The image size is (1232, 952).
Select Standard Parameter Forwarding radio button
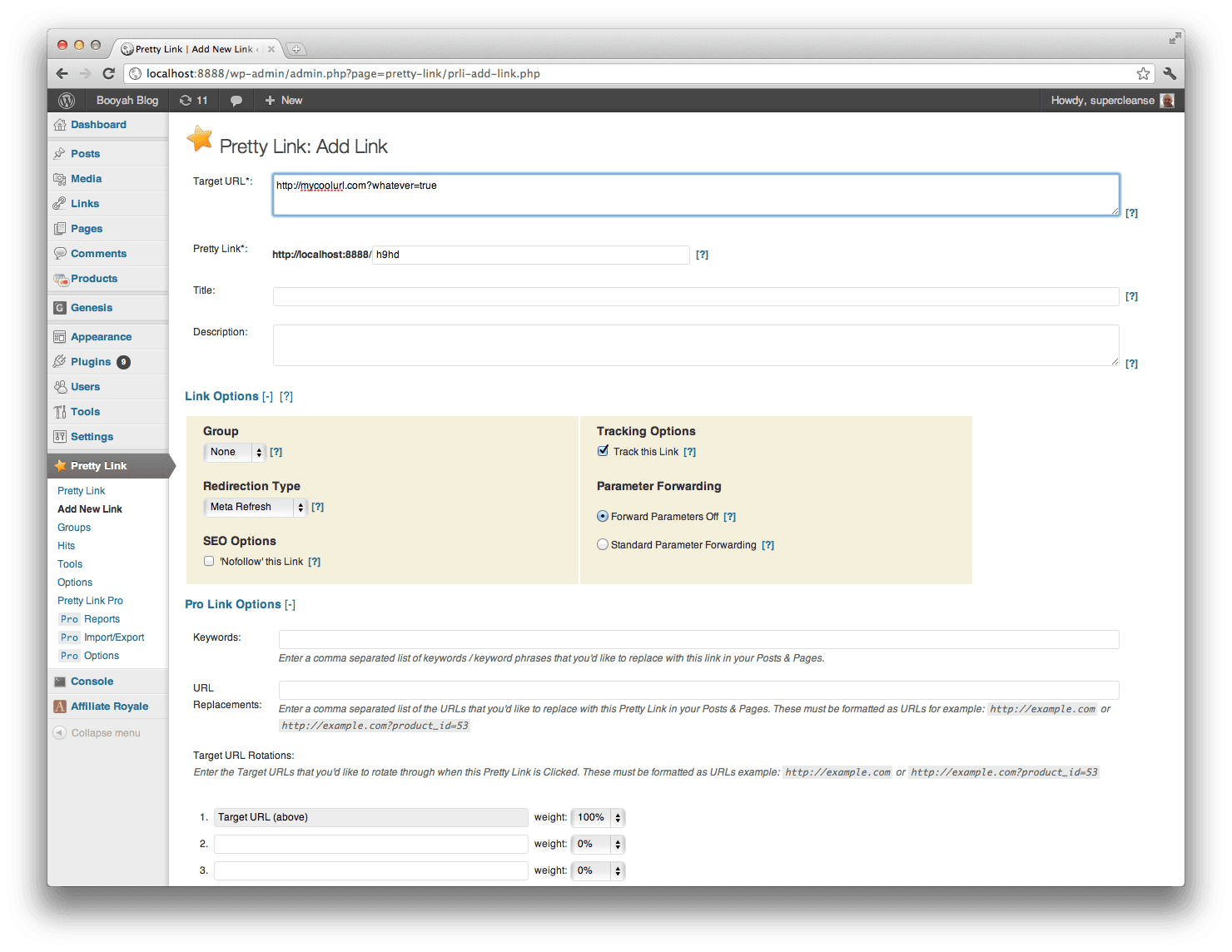pyautogui.click(x=603, y=544)
